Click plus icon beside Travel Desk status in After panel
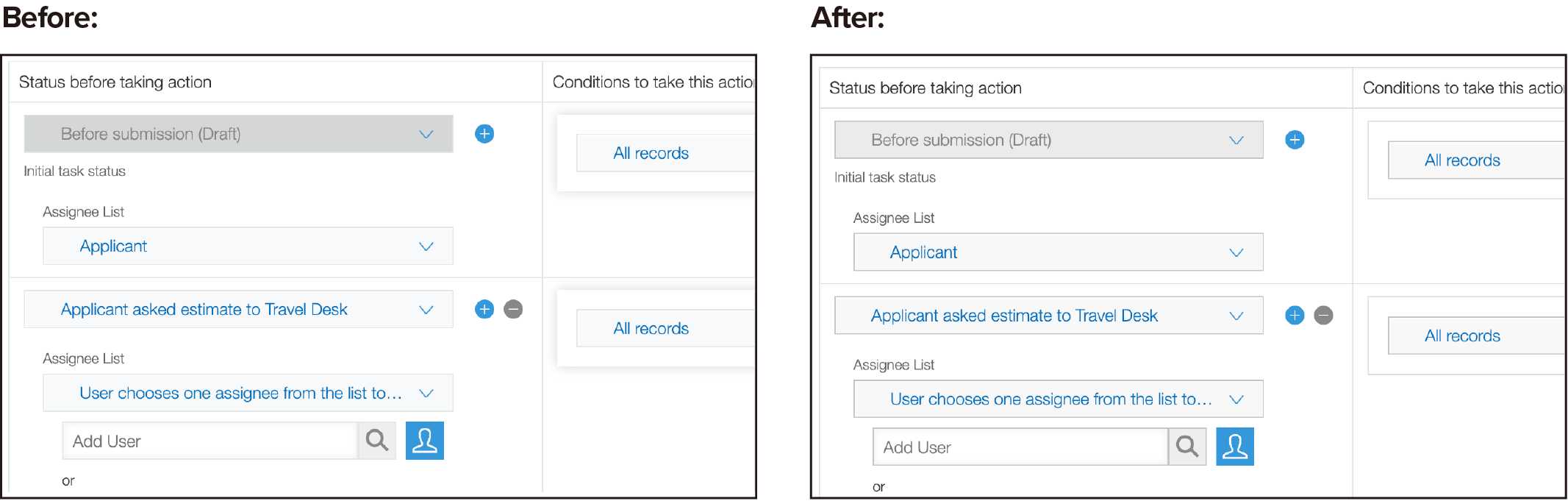This screenshot has width=1568, height=501. pos(1295,316)
